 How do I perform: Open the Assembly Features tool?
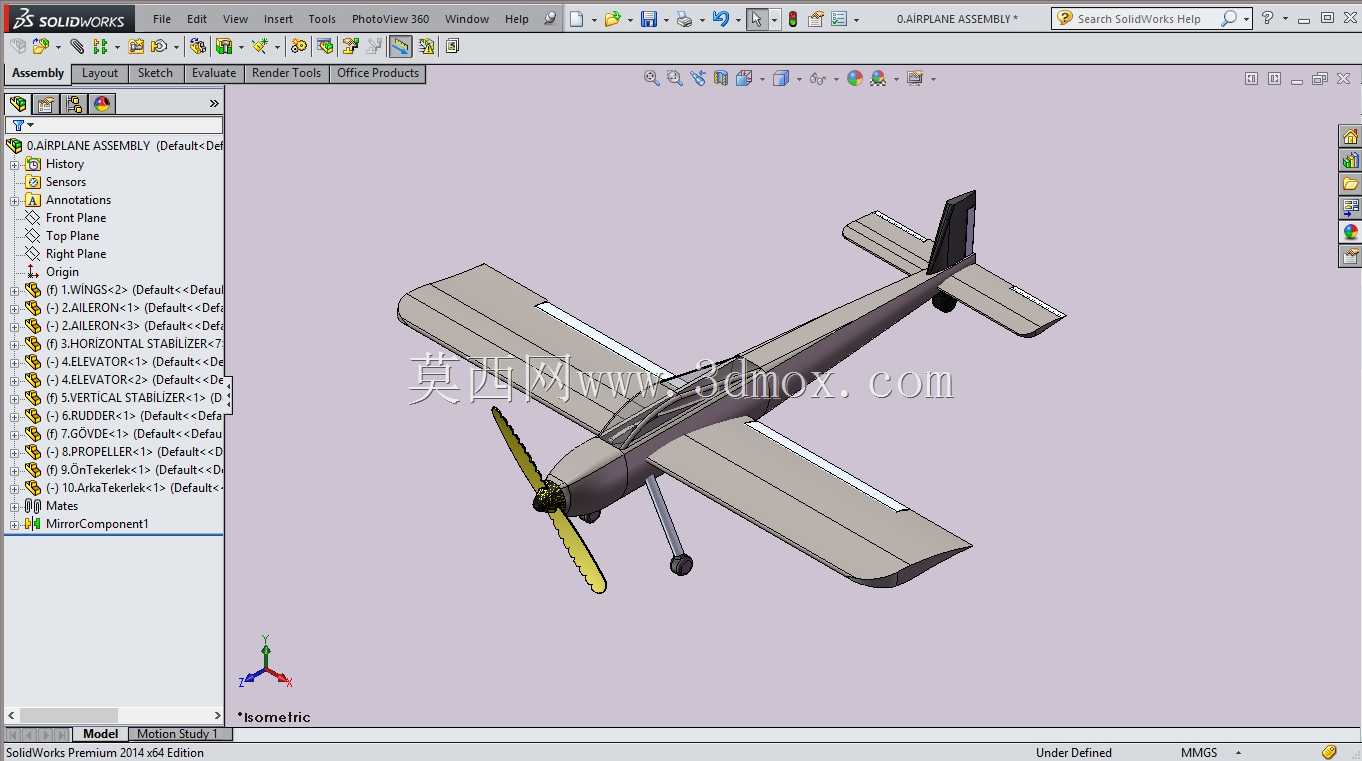[x=224, y=46]
